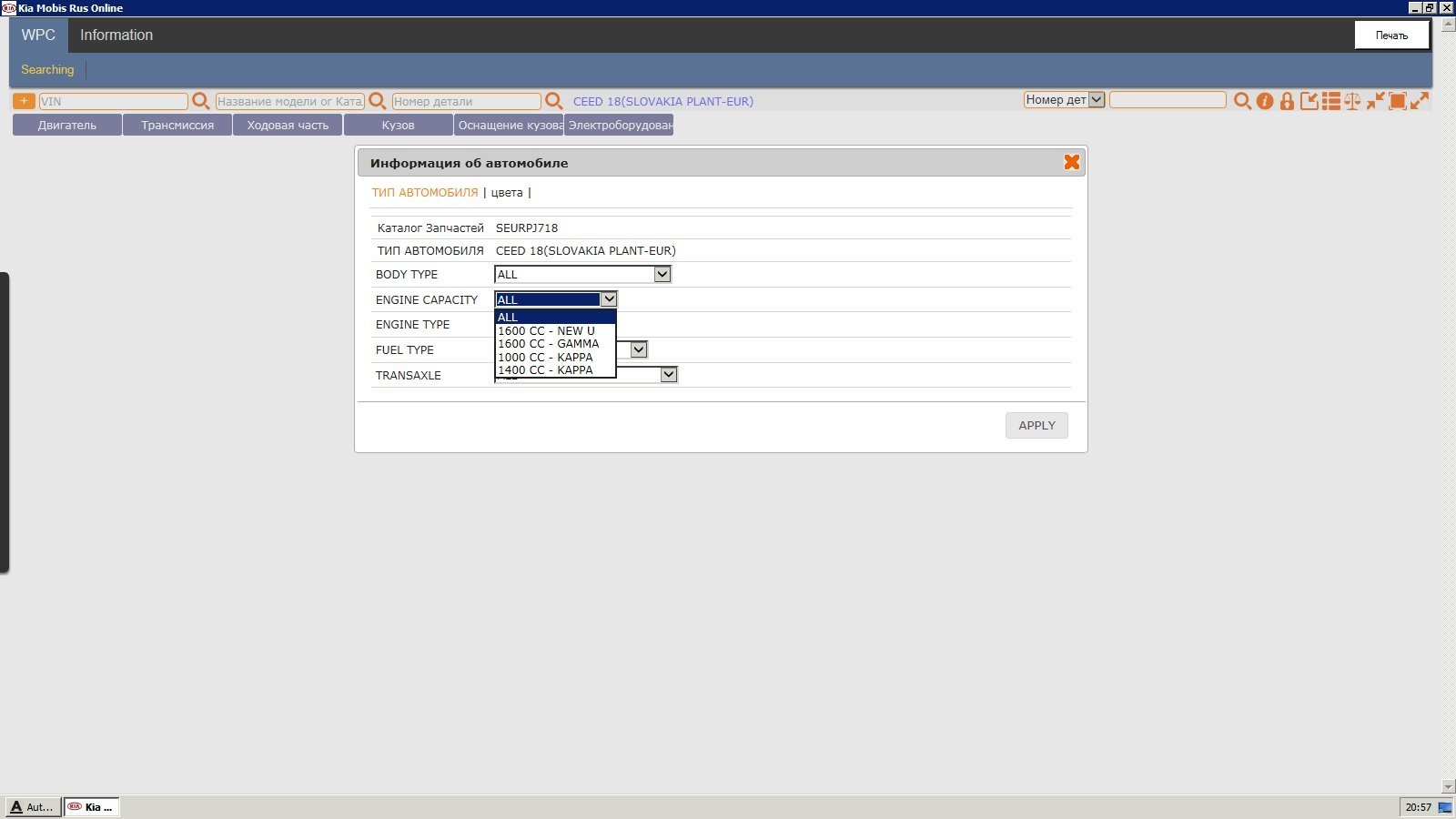The image size is (1456, 819).
Task: Collapse ENGINE CAPACITY dropdown arrow
Action: (609, 299)
